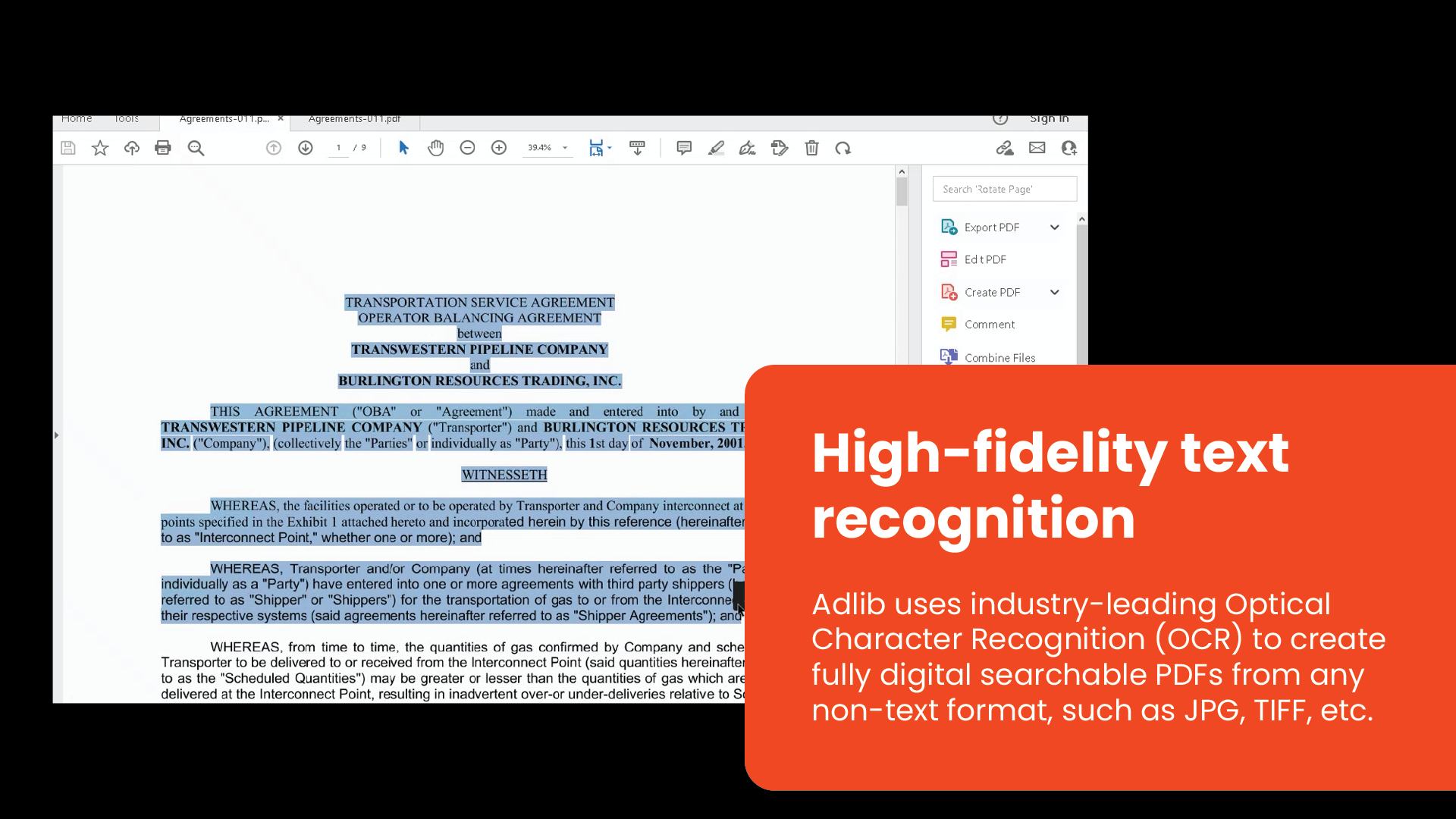Print the Agreements document
1456x819 pixels.
click(163, 148)
